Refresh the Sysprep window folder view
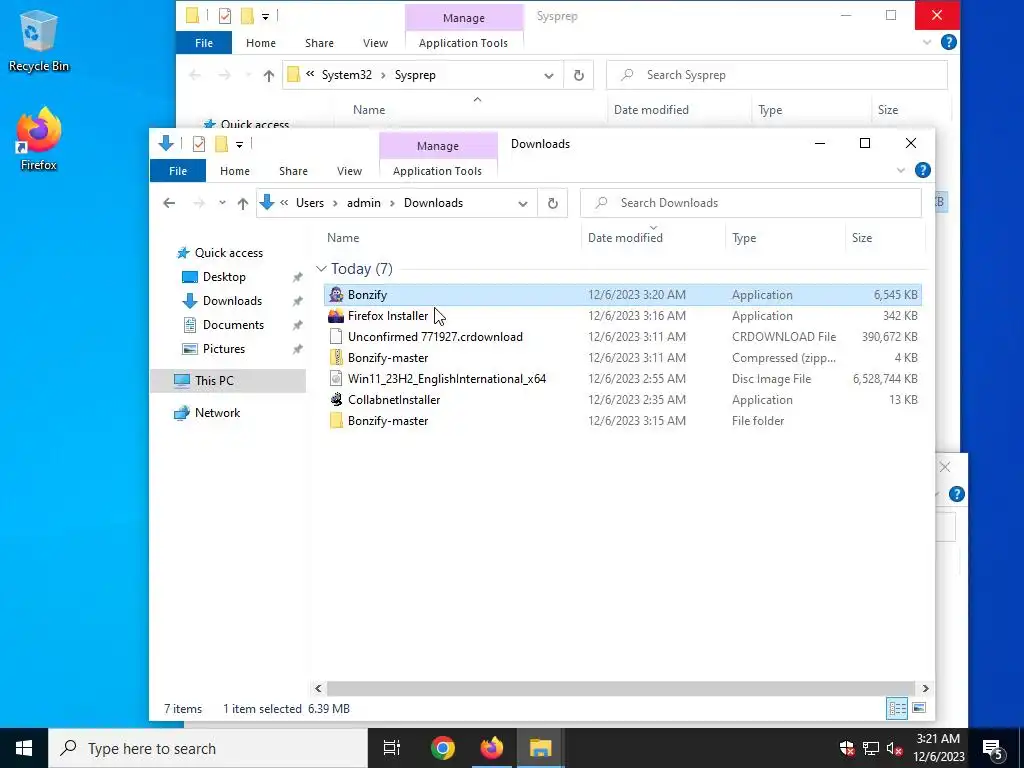This screenshot has width=1024, height=768. [579, 75]
